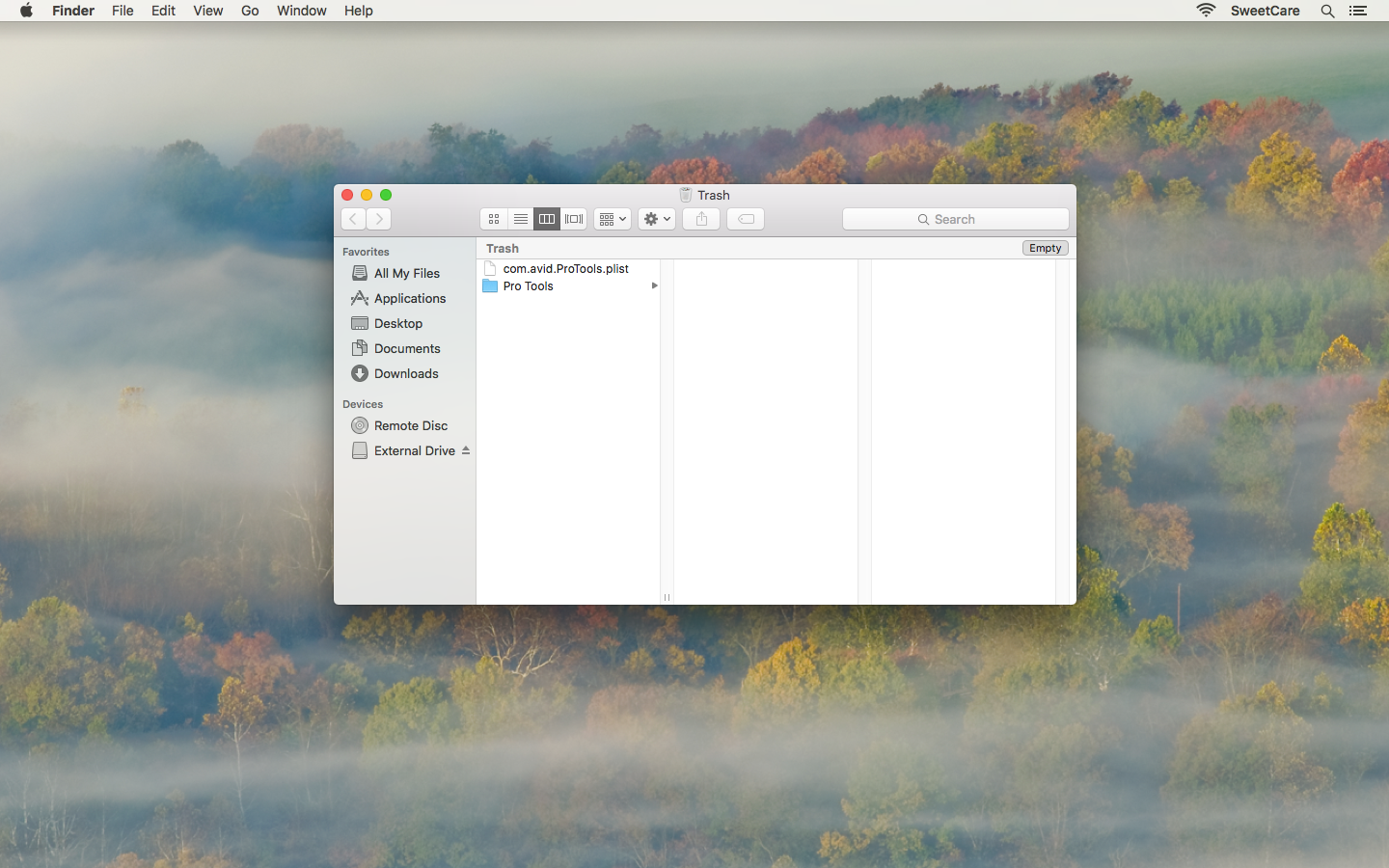Open the Notification Center icon
Image resolution: width=1389 pixels, height=868 pixels.
click(1358, 11)
